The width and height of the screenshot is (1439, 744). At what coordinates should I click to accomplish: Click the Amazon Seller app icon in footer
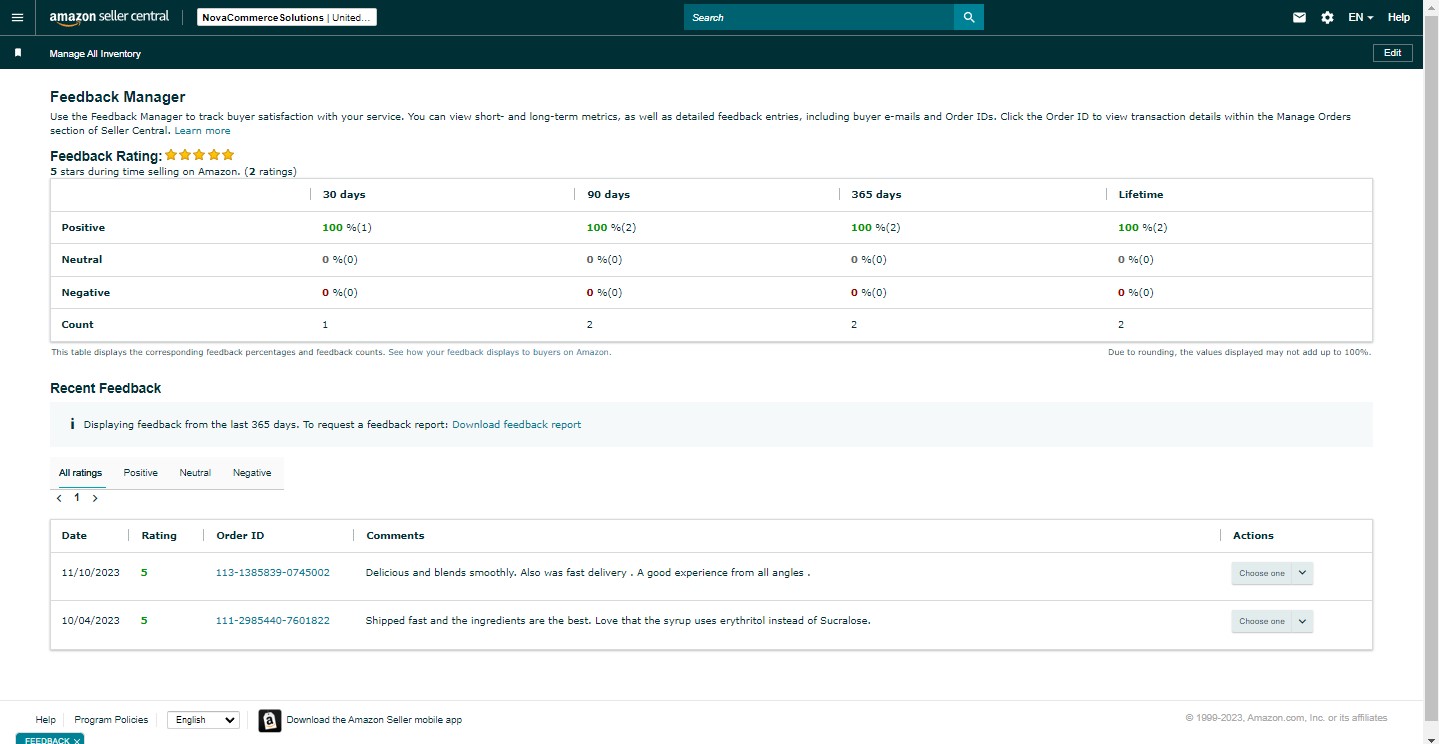(x=269, y=720)
